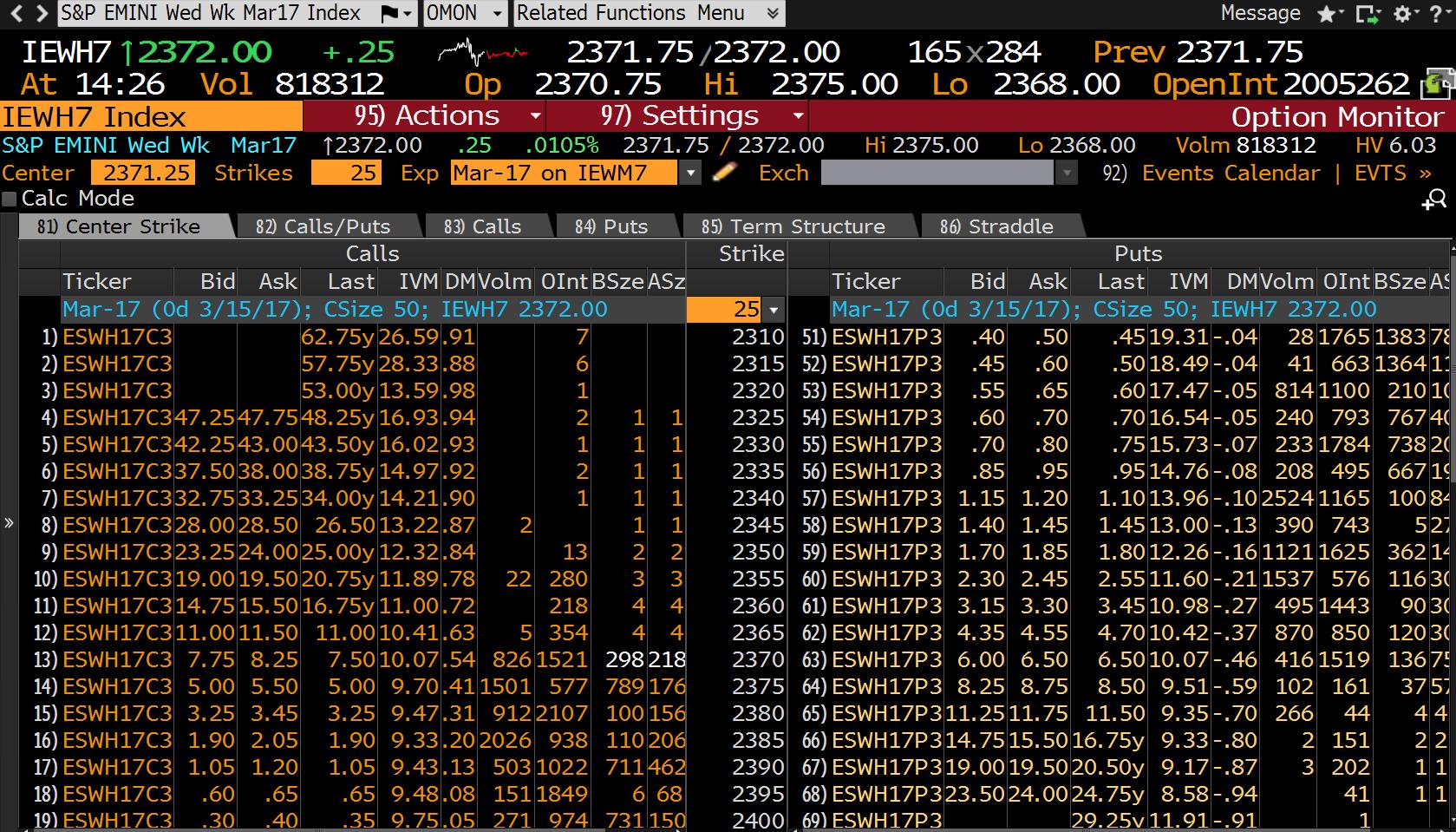The height and width of the screenshot is (832, 1456).
Task: Click the help question mark icon
Action: click(1438, 14)
